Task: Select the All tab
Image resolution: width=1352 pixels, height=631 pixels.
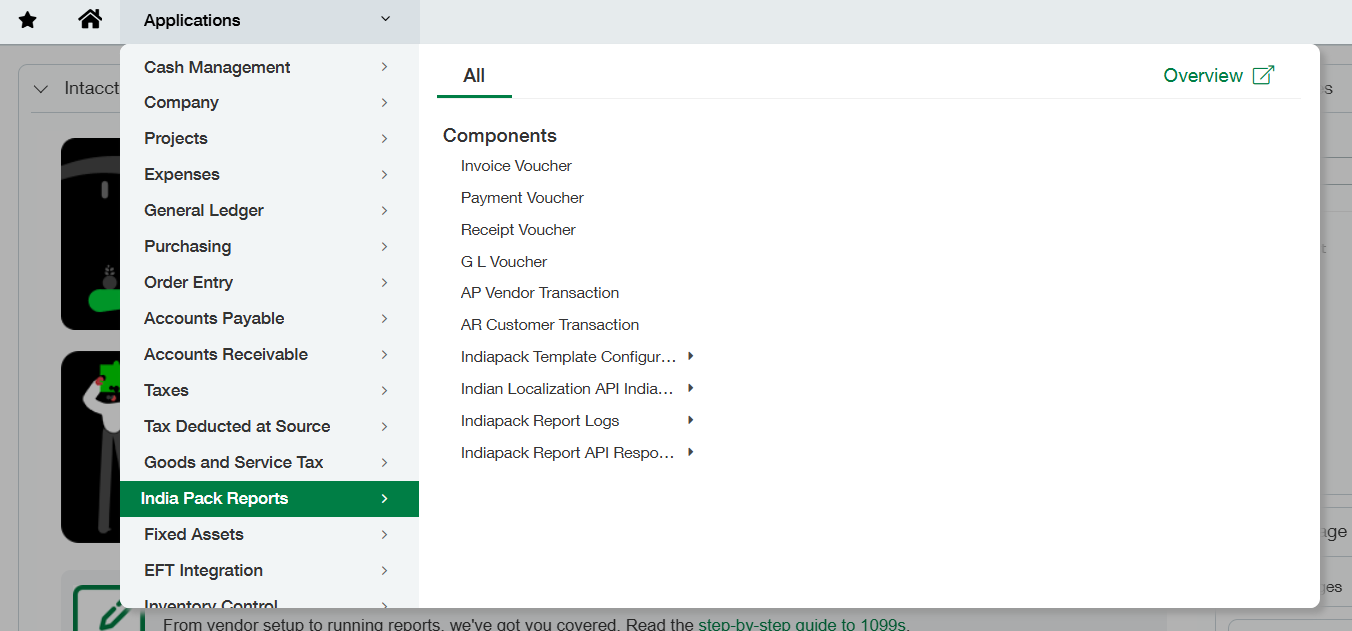Action: click(474, 76)
